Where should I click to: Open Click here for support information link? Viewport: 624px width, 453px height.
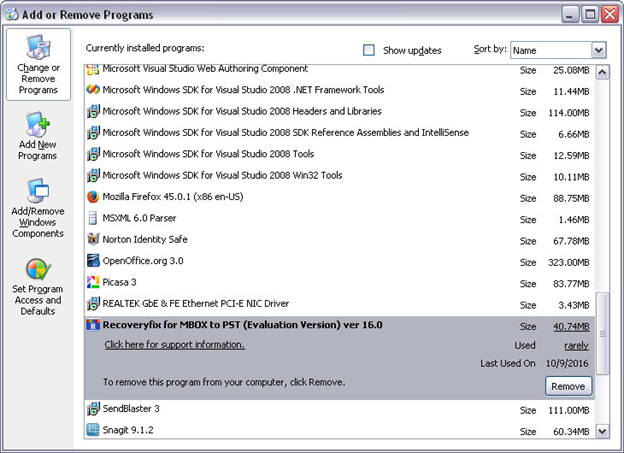click(x=175, y=345)
